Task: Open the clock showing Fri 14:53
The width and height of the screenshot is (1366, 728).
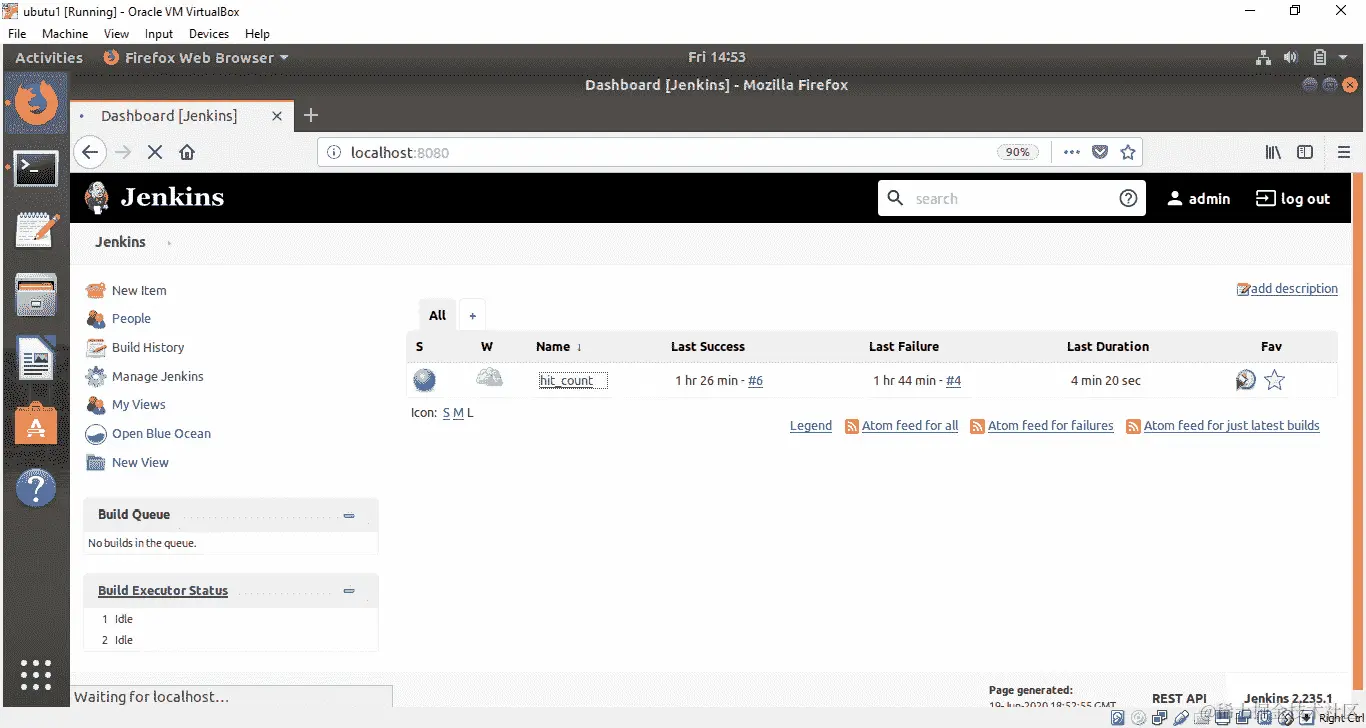Action: pyautogui.click(x=717, y=57)
